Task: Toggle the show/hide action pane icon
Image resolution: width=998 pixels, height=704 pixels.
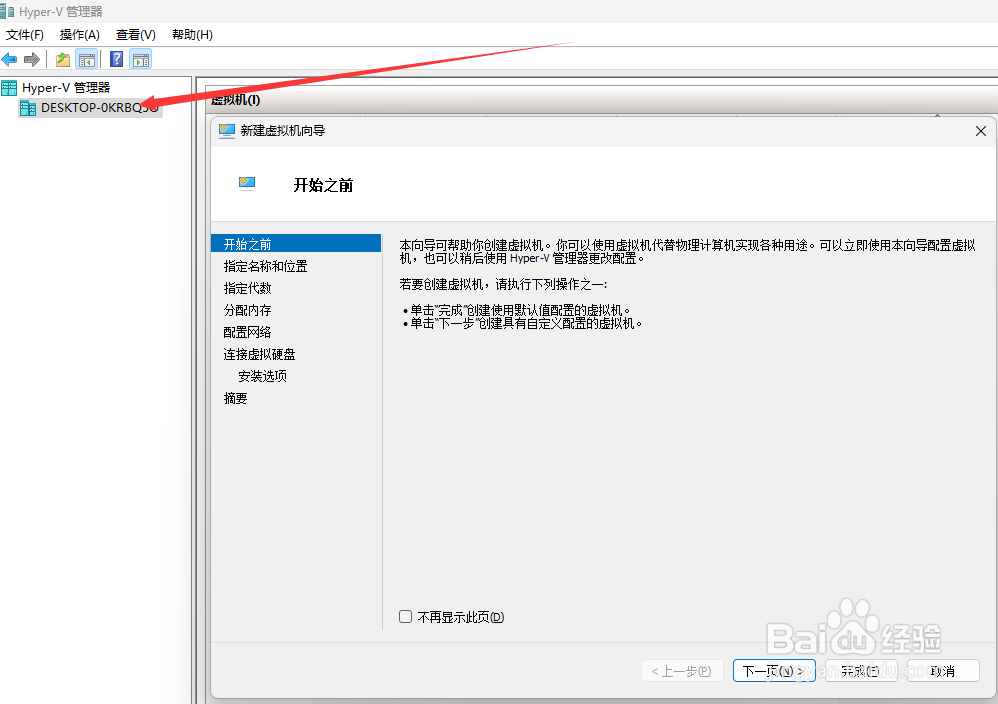Action: [141, 60]
